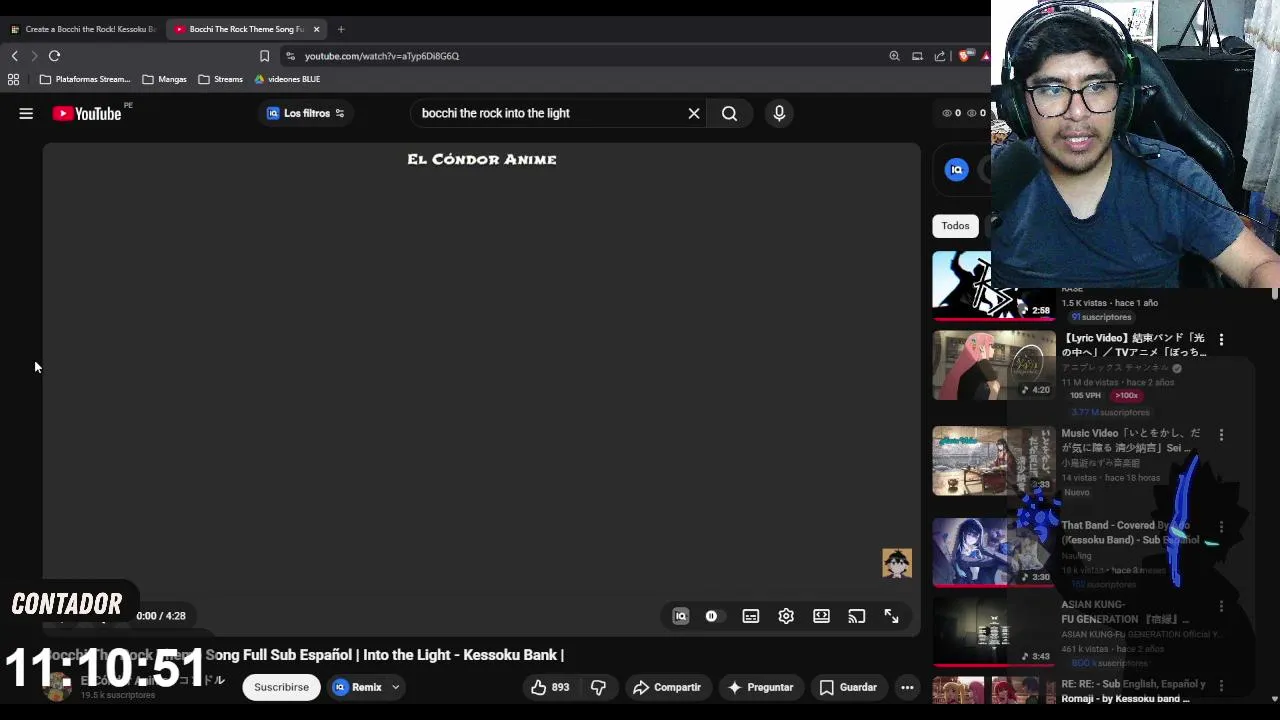Reload the current page

55,56
